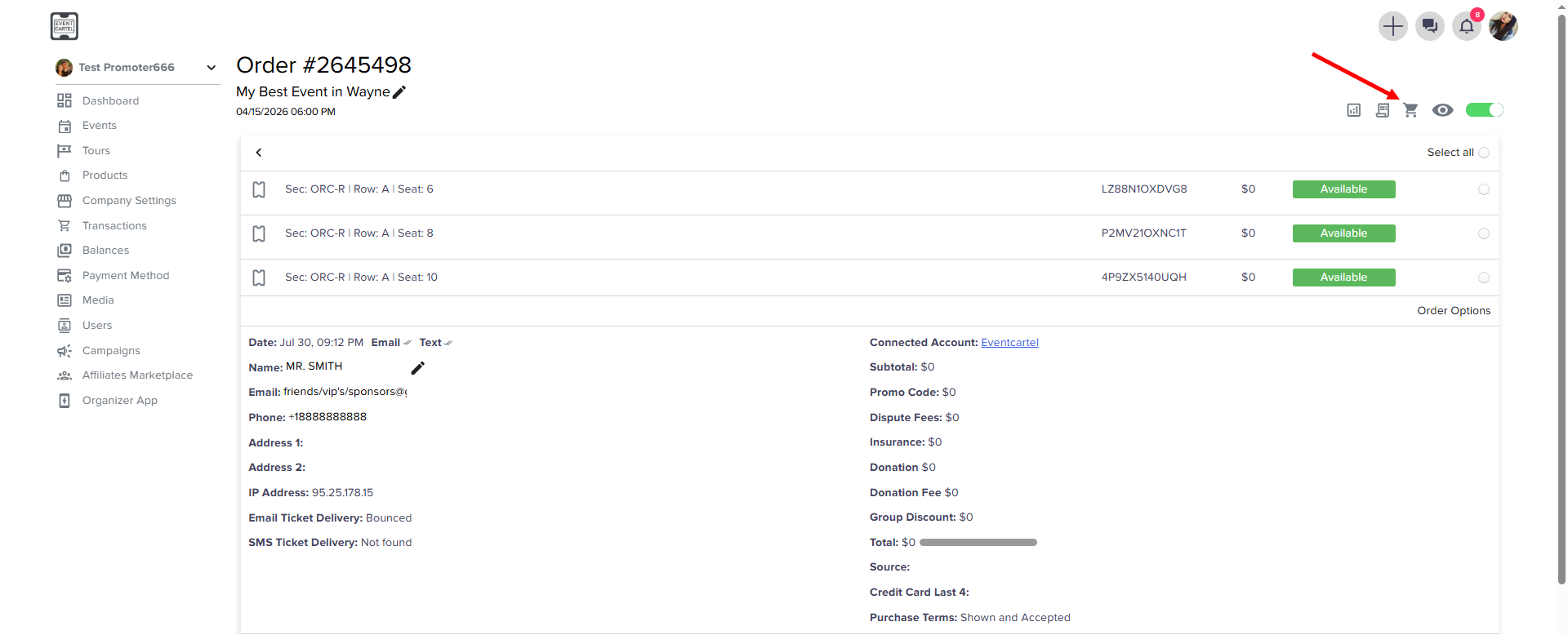Open Organizer App in the sidebar
The image size is (1568, 635).
(x=120, y=401)
